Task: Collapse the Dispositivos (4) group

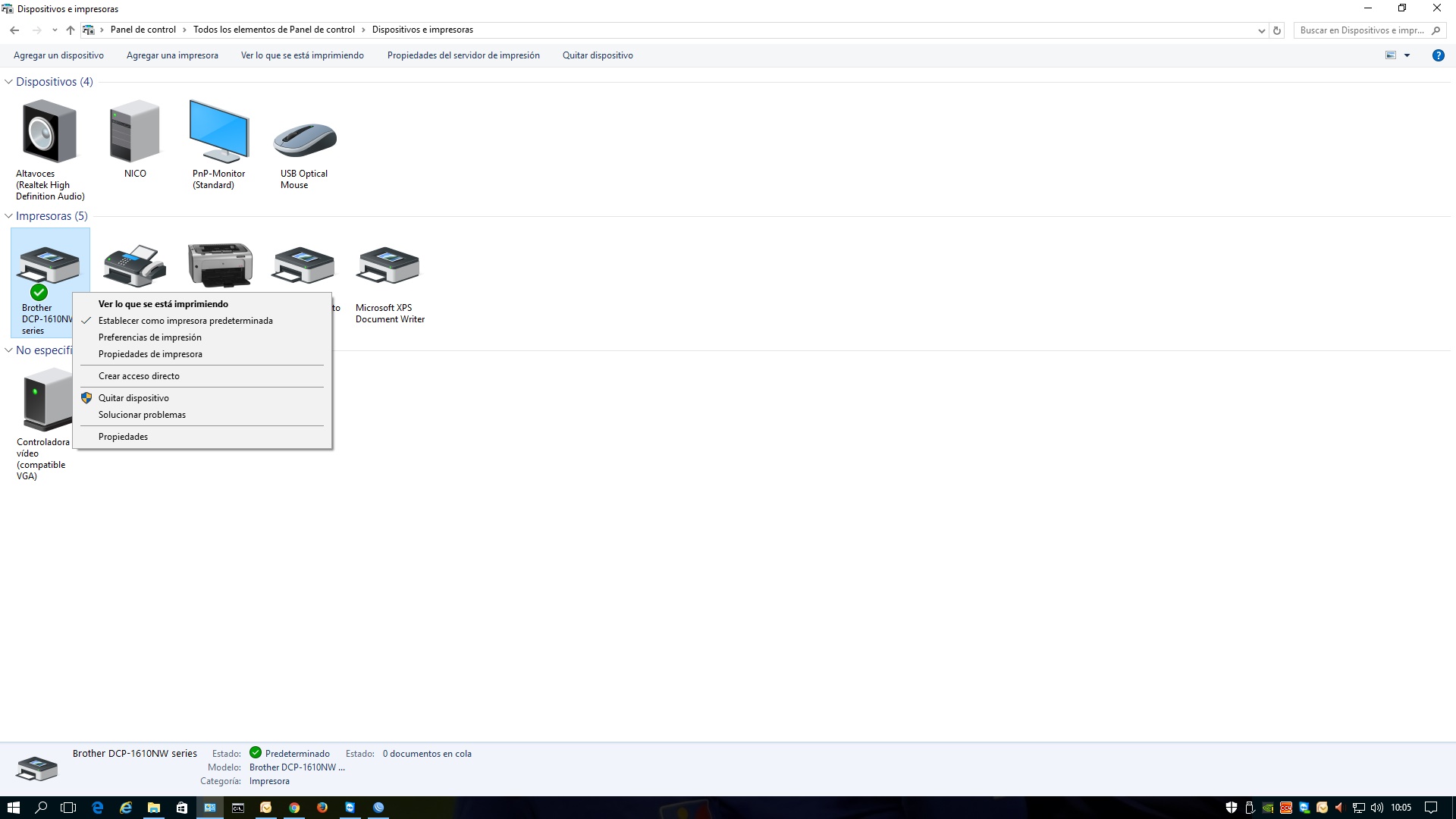Action: [9, 82]
